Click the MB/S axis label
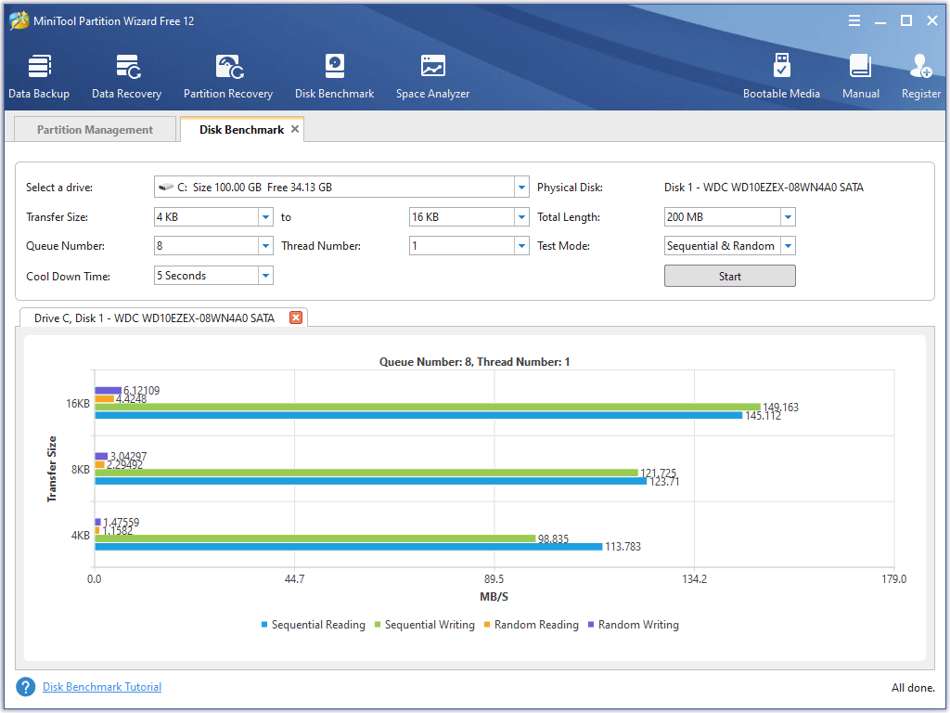Image resolution: width=950 pixels, height=713 pixels. click(494, 597)
